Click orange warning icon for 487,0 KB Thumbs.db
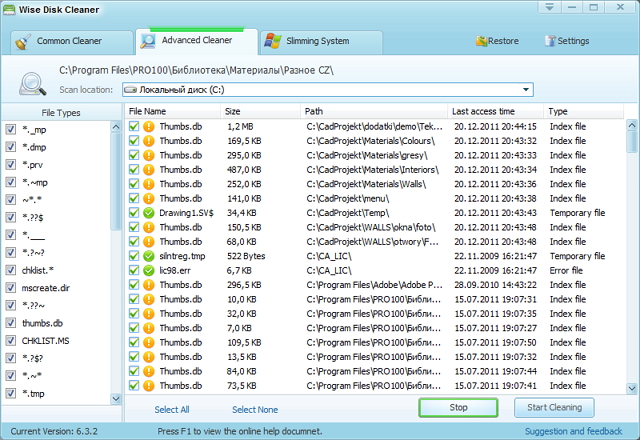The image size is (640, 440). point(149,169)
